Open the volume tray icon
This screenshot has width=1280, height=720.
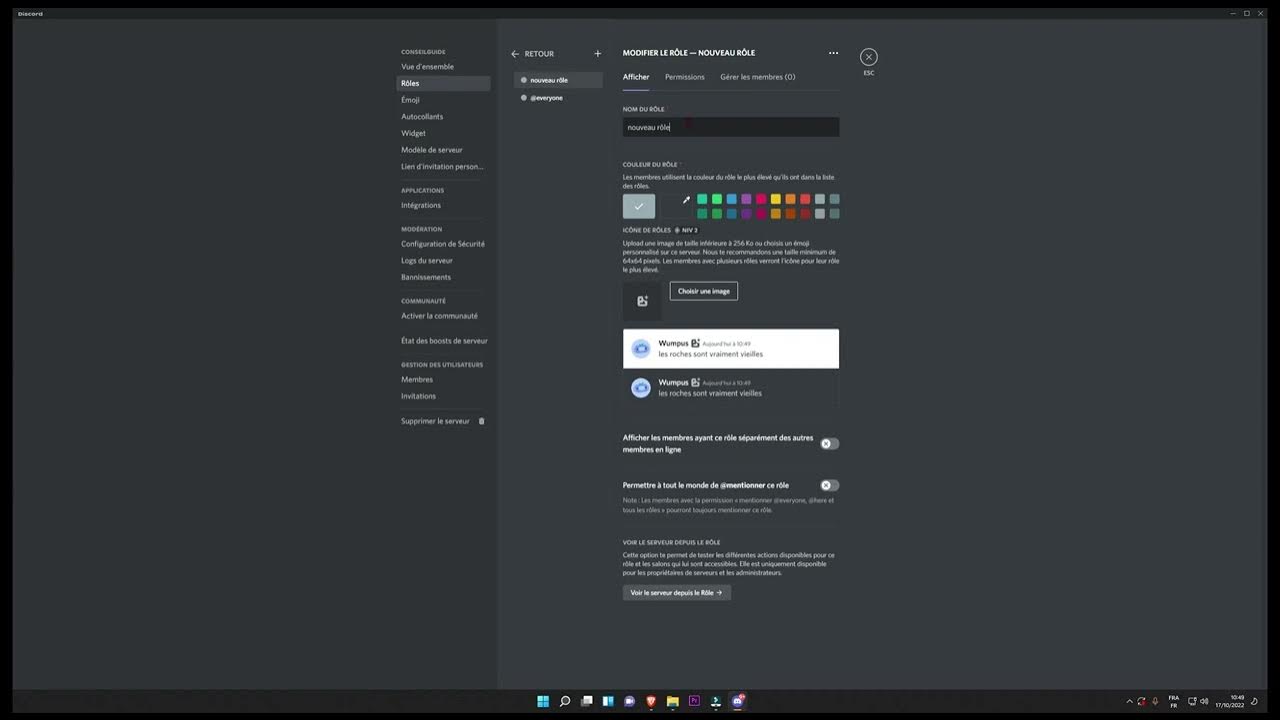coord(1204,701)
